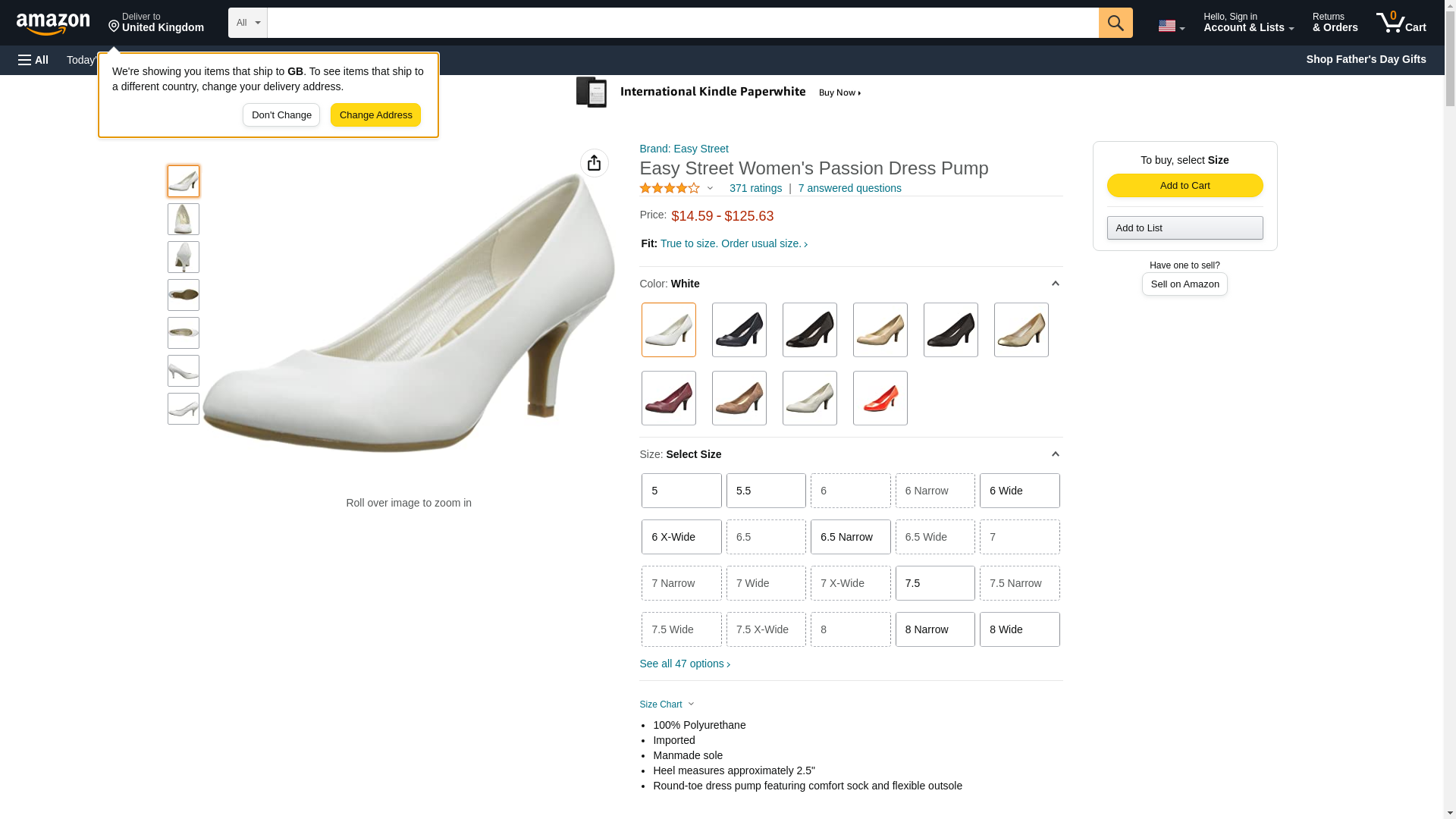Click the US flag language selector

pos(1171,26)
